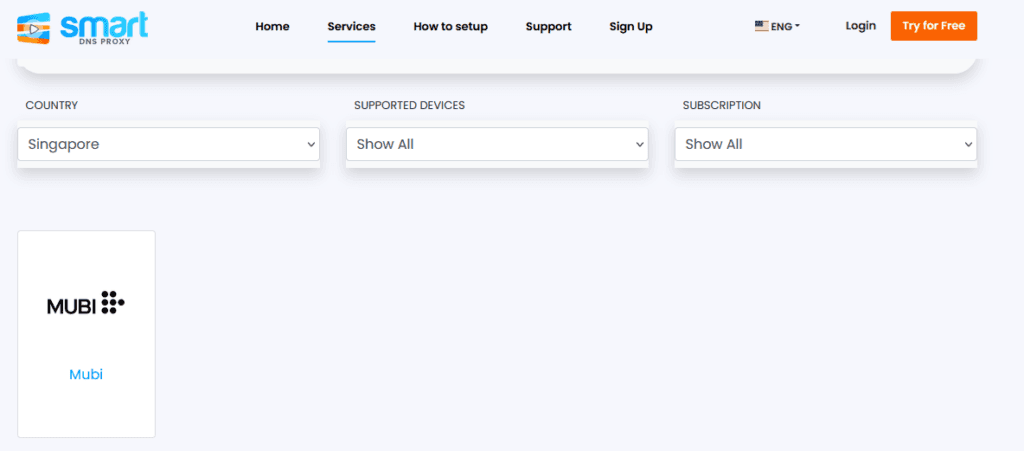1024x451 pixels.
Task: Click the MUBI logo image
Action: (x=86, y=303)
